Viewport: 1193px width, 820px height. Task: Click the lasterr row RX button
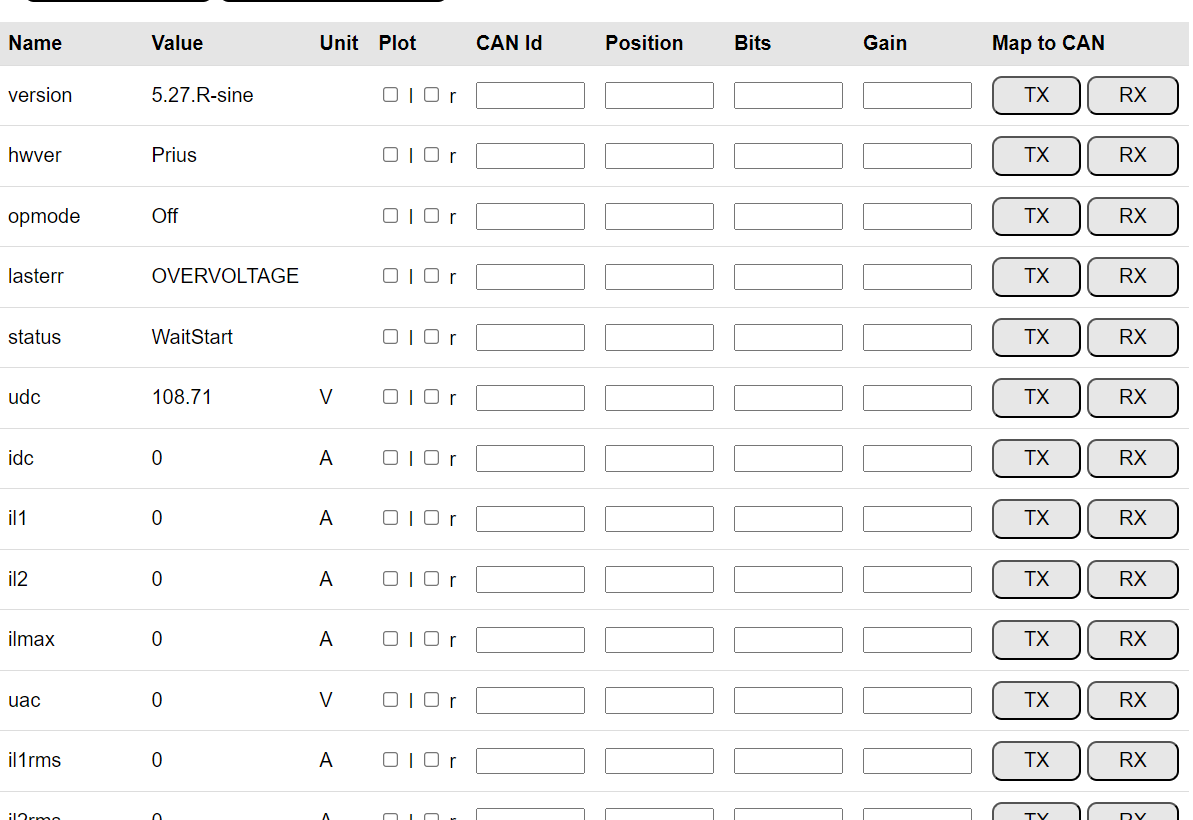coord(1132,276)
